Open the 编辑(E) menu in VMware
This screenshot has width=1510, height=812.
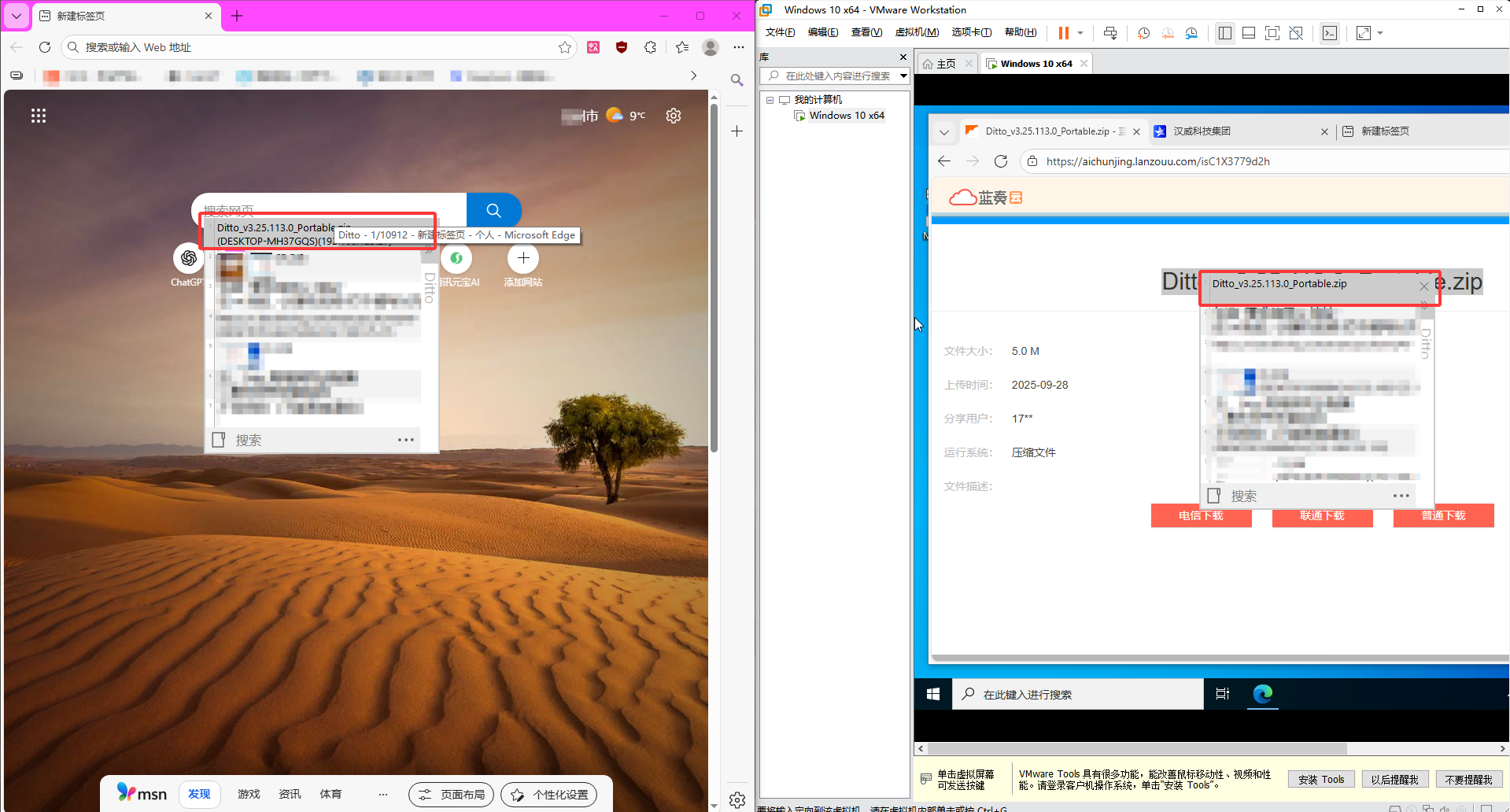point(823,32)
